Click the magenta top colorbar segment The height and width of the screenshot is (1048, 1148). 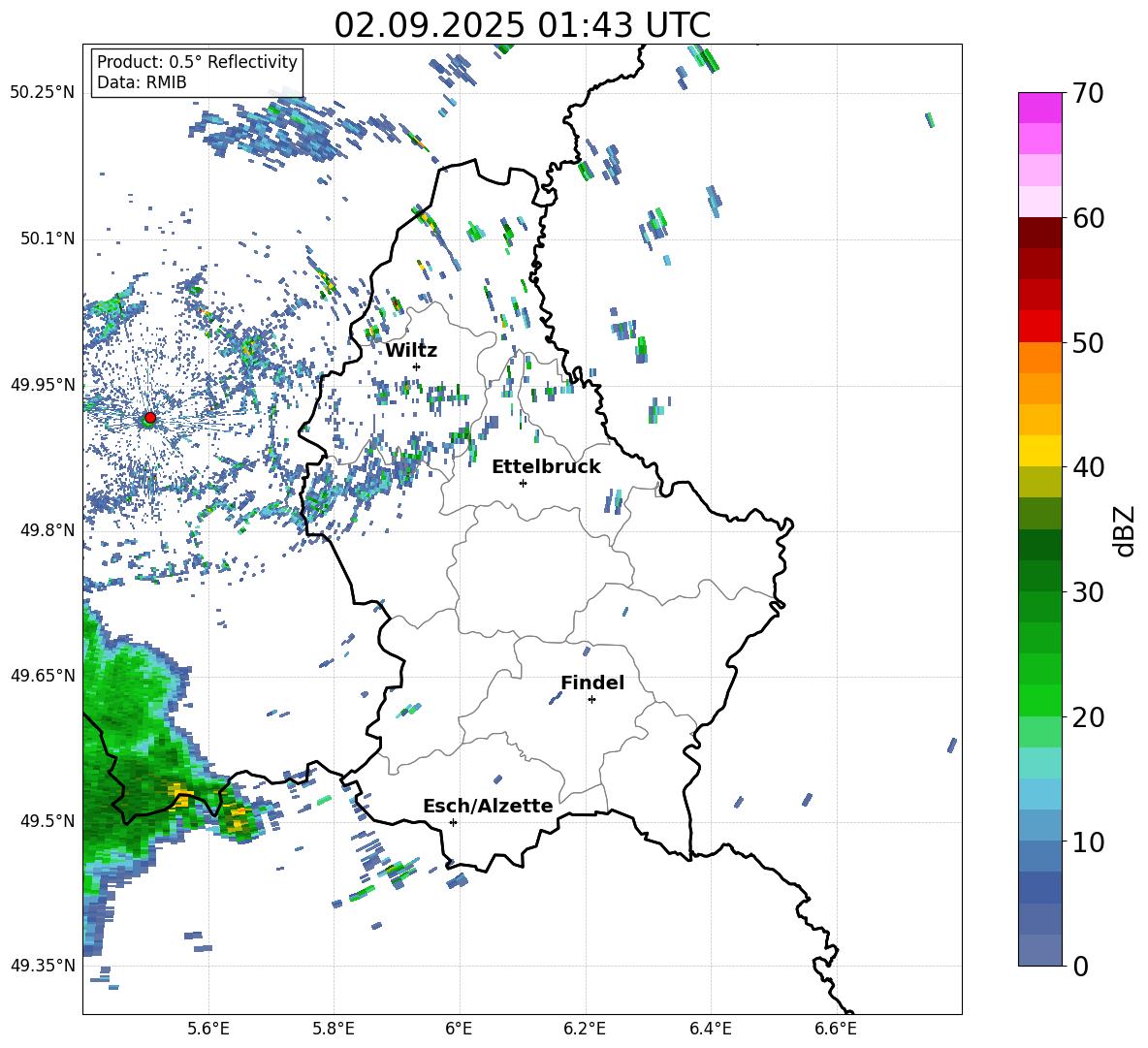click(x=1039, y=108)
